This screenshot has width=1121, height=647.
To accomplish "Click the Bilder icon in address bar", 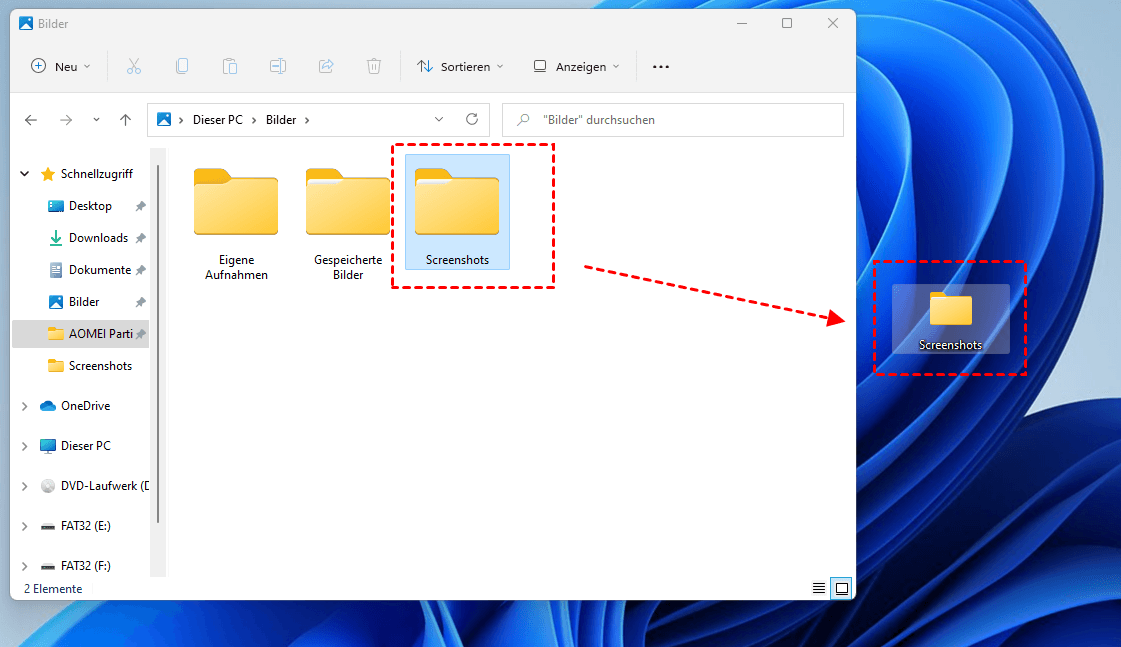I will [x=164, y=119].
